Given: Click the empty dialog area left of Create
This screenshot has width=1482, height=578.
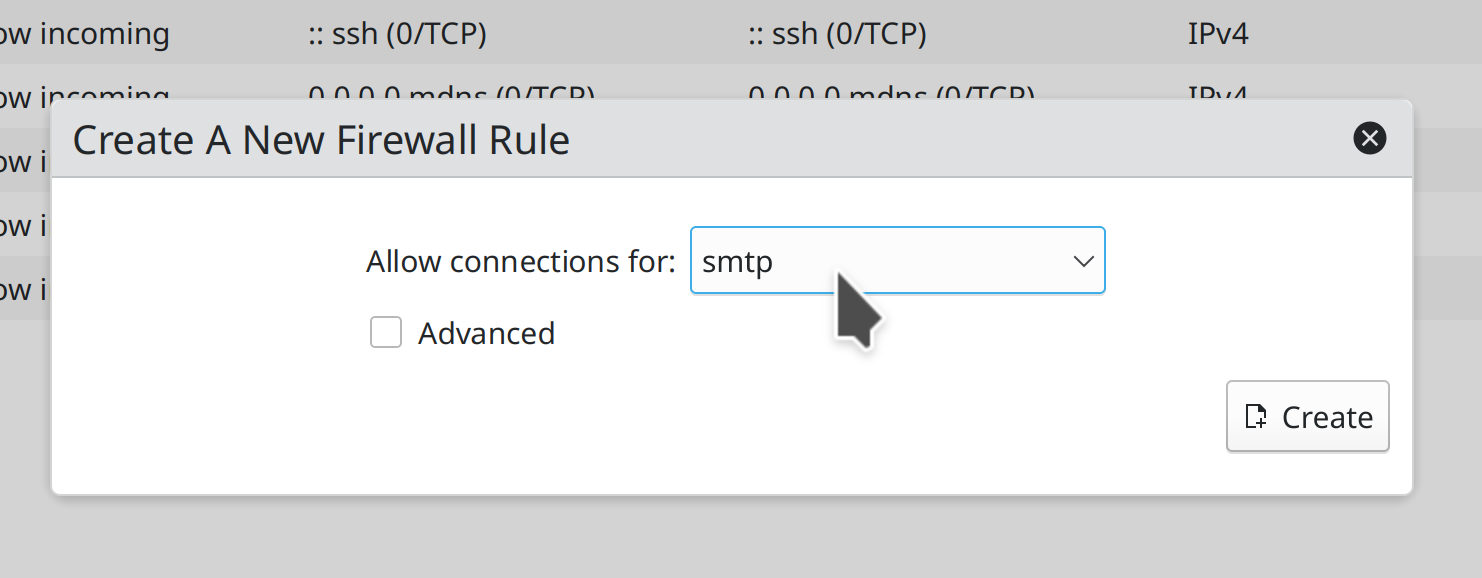Looking at the screenshot, I should (700, 420).
